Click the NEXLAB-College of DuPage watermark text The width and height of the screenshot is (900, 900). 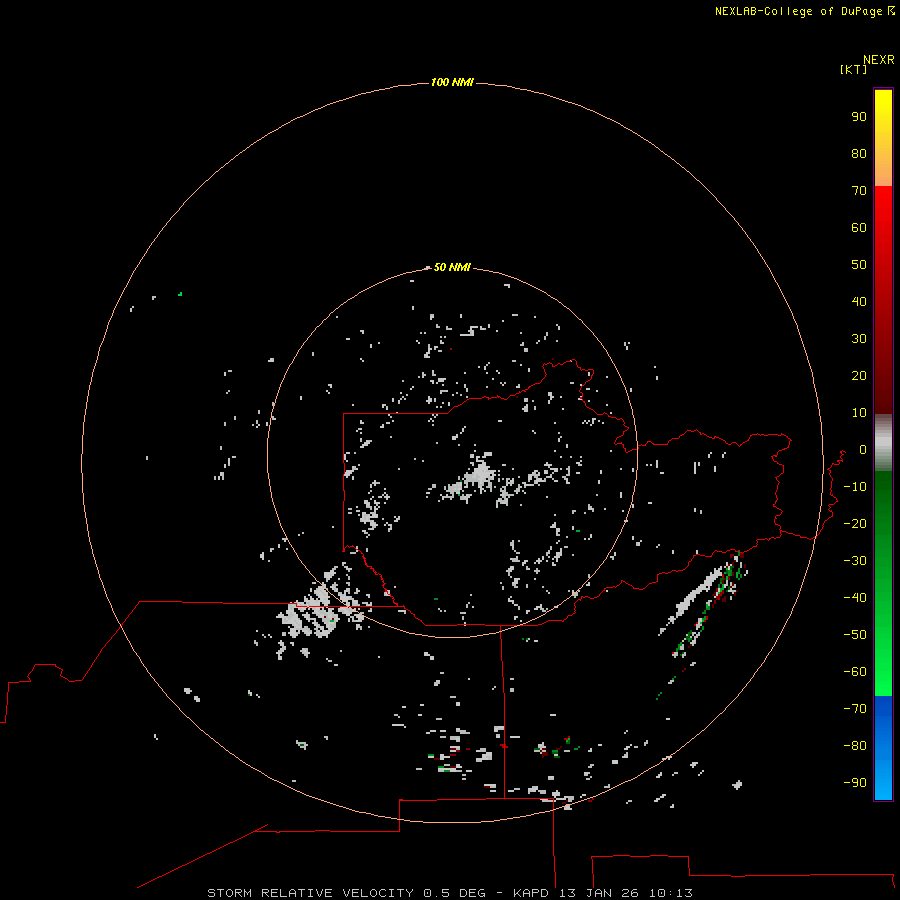tap(805, 11)
